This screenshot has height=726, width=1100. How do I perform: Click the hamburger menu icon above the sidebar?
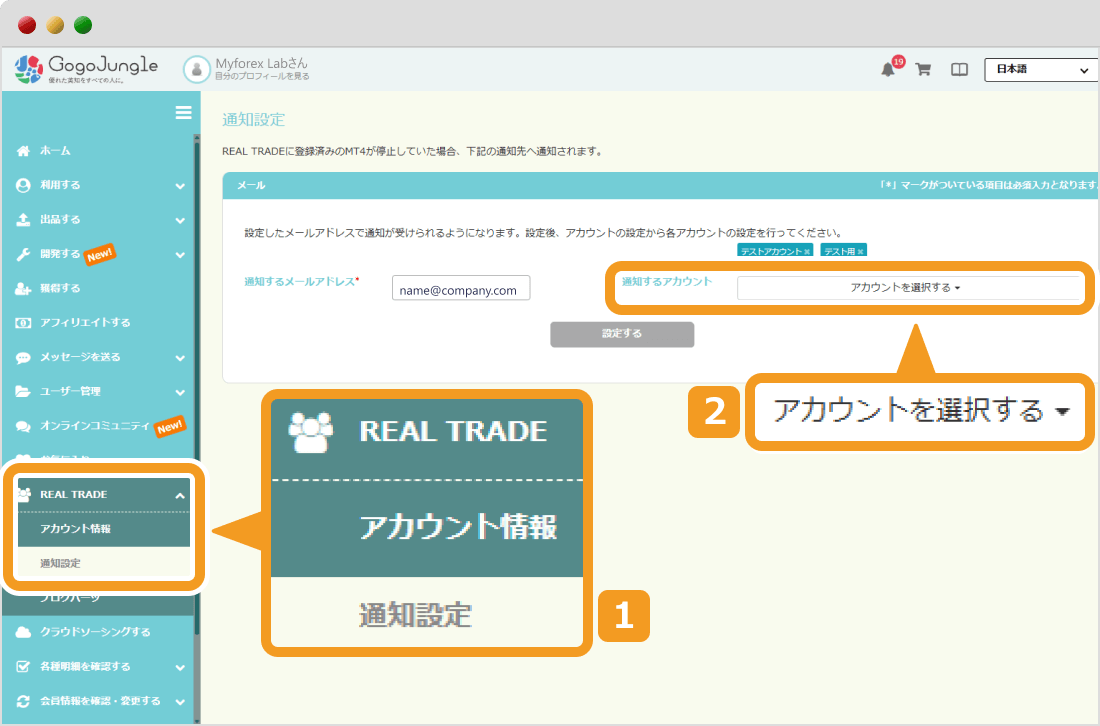click(x=183, y=113)
